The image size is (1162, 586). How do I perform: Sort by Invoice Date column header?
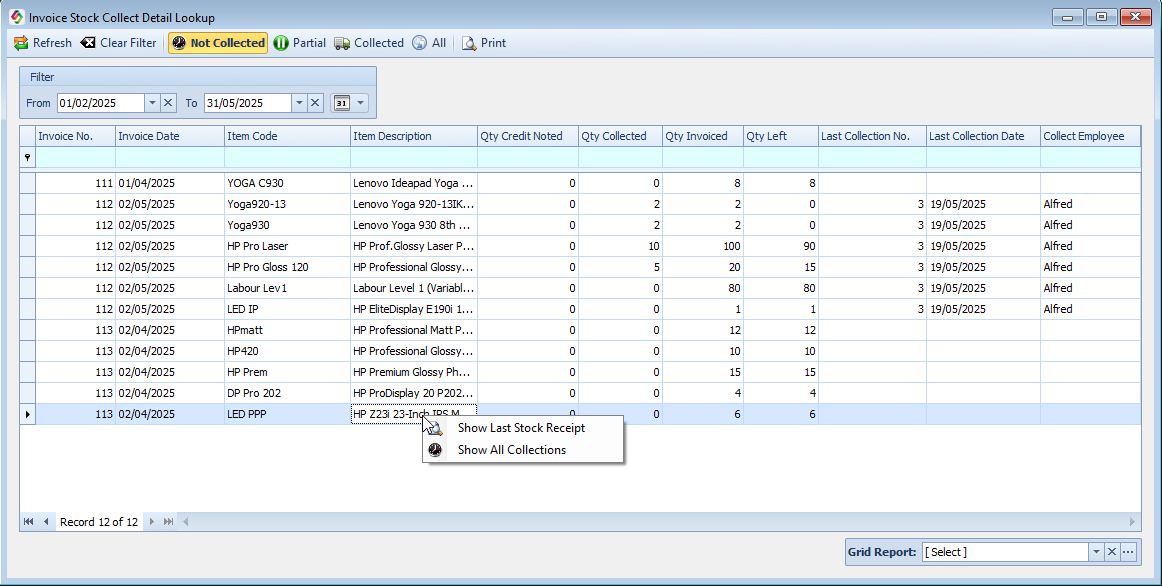pos(170,136)
